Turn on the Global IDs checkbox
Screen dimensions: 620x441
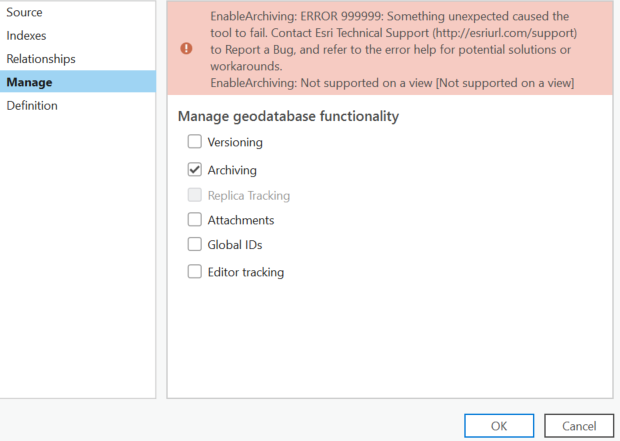(x=194, y=244)
